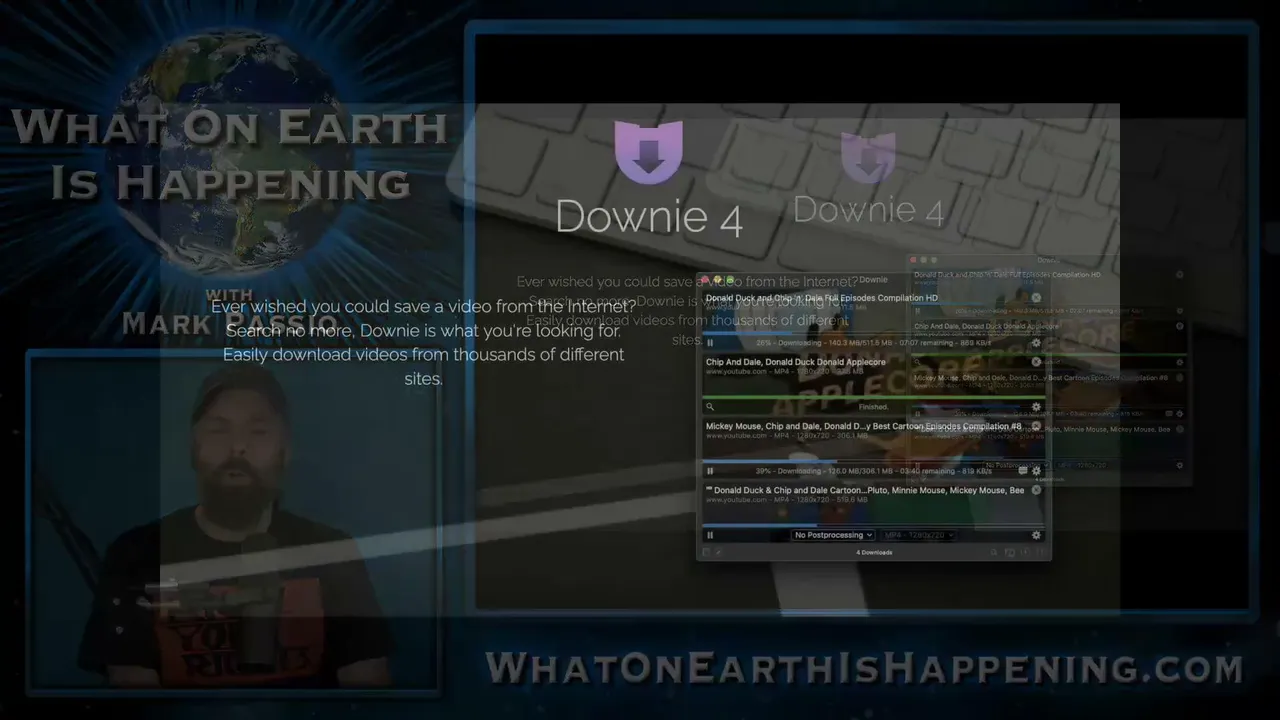
Task: Remove the Full Episodes Compilation HD download
Action: click(1036, 298)
